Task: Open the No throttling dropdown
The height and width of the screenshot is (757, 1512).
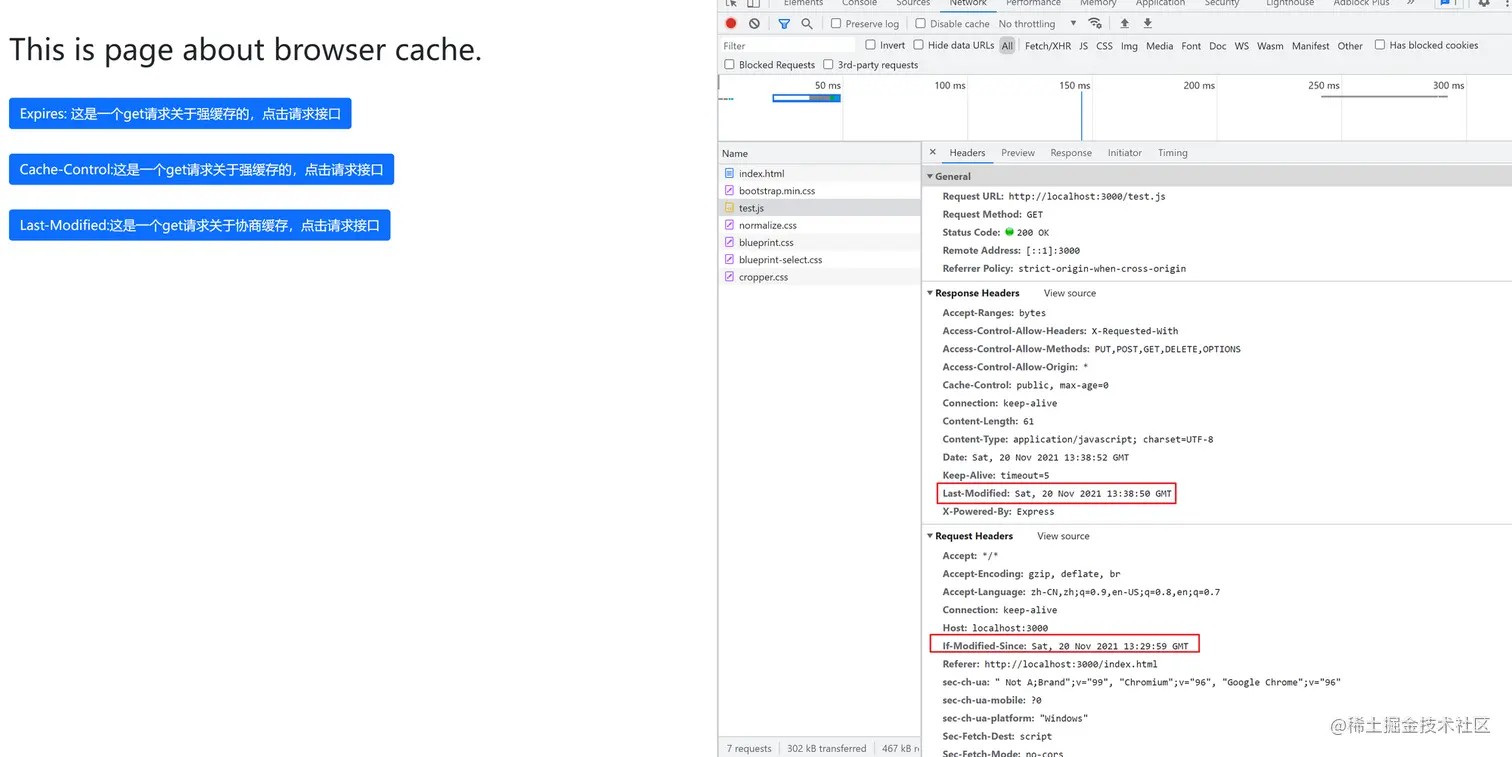Action: [x=1038, y=24]
